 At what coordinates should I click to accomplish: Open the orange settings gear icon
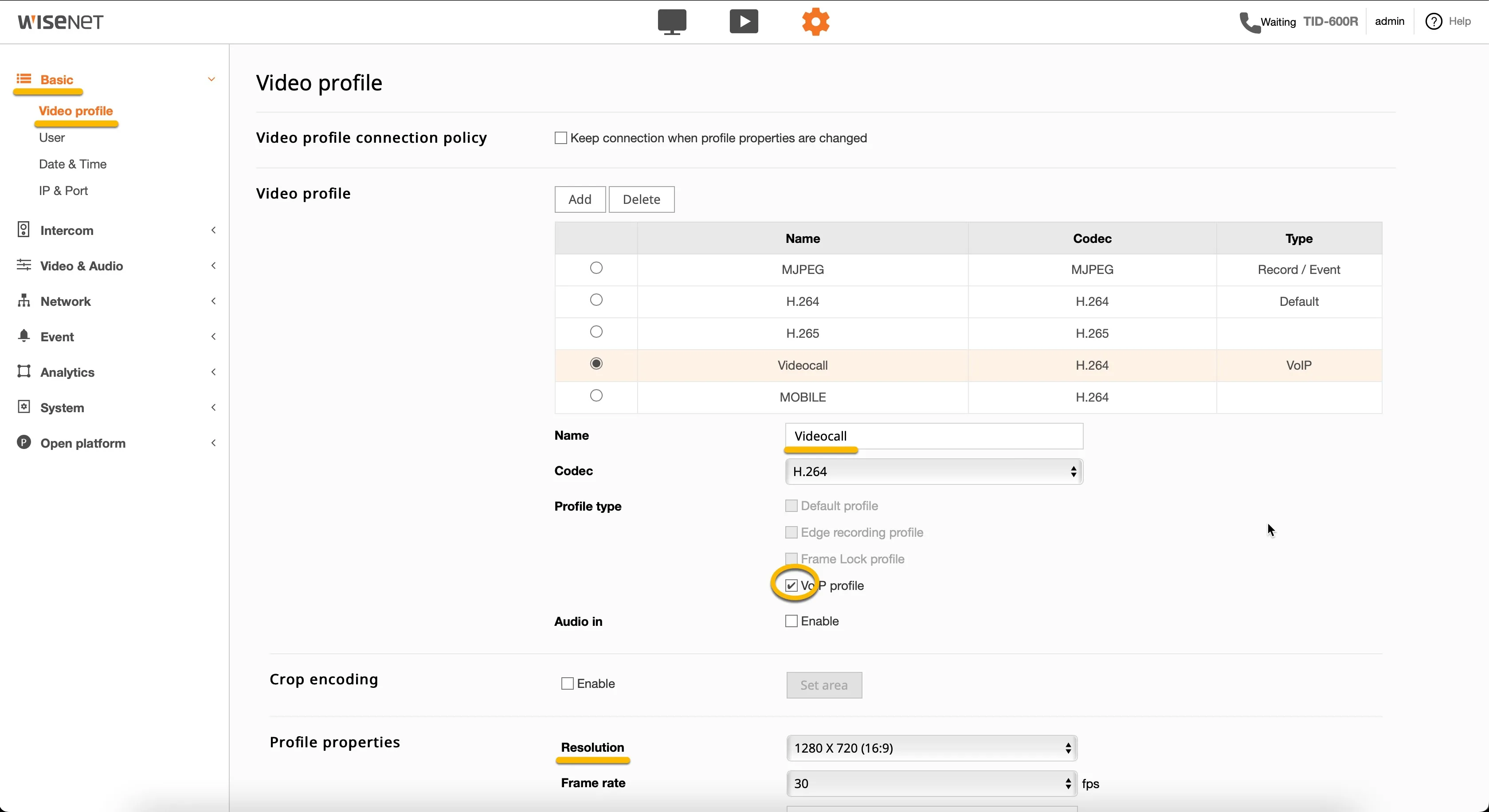click(x=815, y=22)
